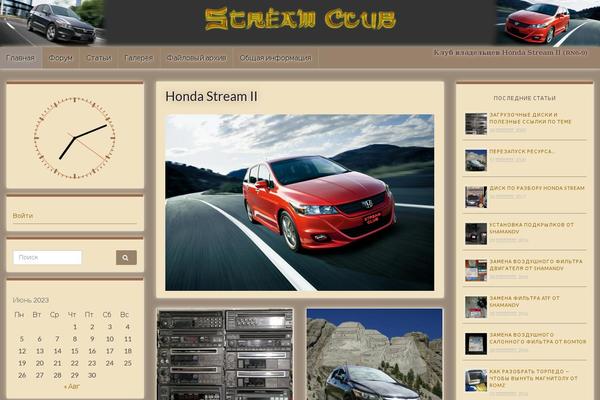This screenshot has height=400, width=600.
Task: Open article Замена фильтра ATF от Shamanov
Action: pos(524,302)
